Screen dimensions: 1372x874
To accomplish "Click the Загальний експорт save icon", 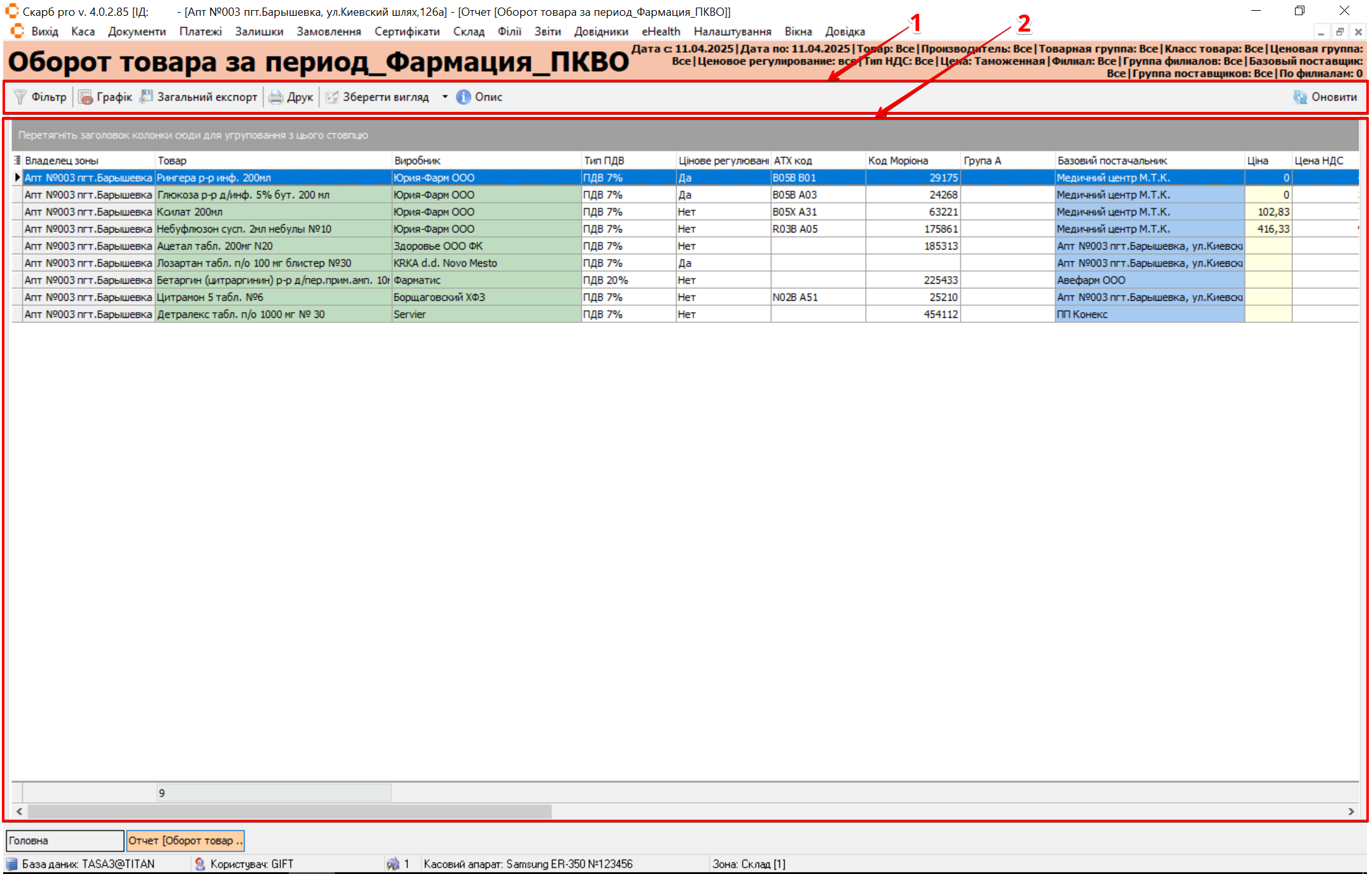I will (x=147, y=97).
